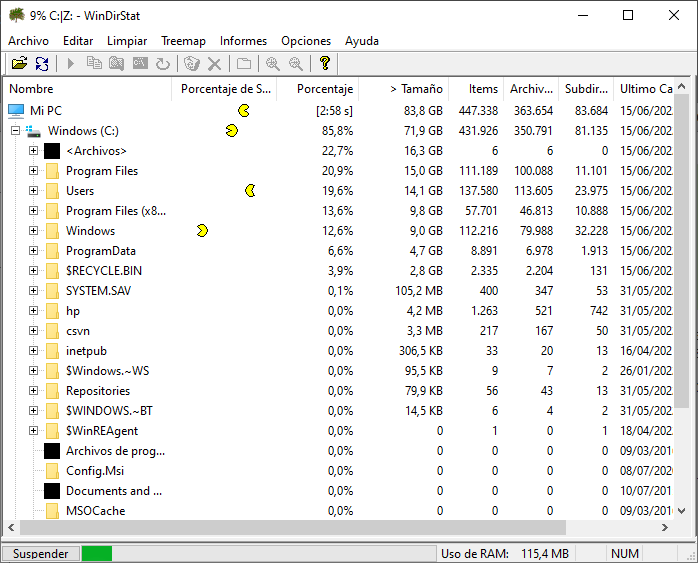The image size is (698, 563).
Task: Click the Explorer here toolbar icon
Action: (117, 64)
